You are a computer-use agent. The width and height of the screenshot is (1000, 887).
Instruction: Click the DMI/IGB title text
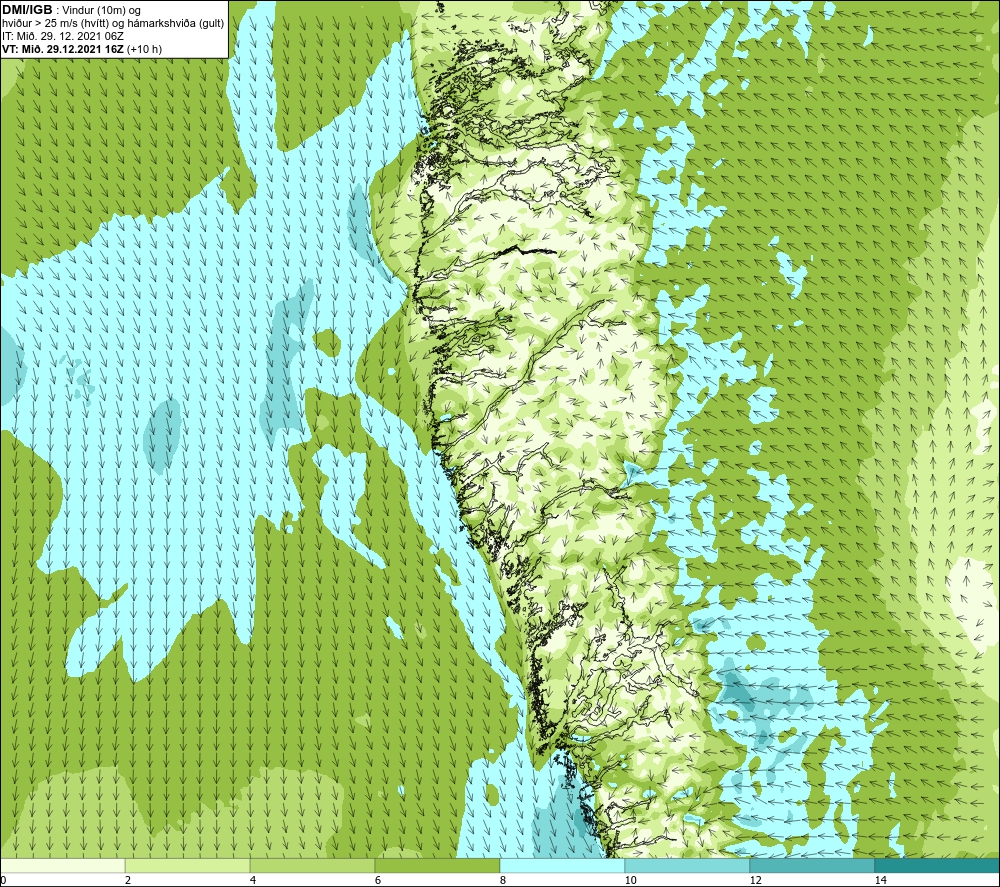click(x=27, y=10)
